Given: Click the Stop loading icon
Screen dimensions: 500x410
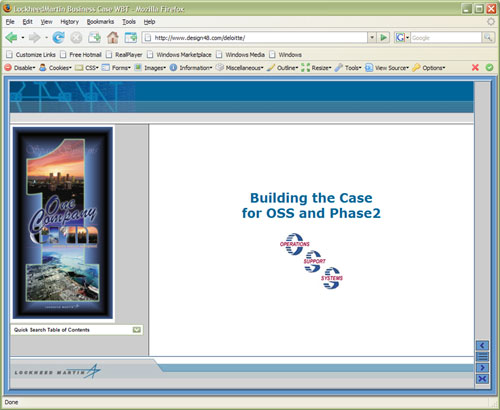Looking at the screenshot, I should [x=76, y=38].
